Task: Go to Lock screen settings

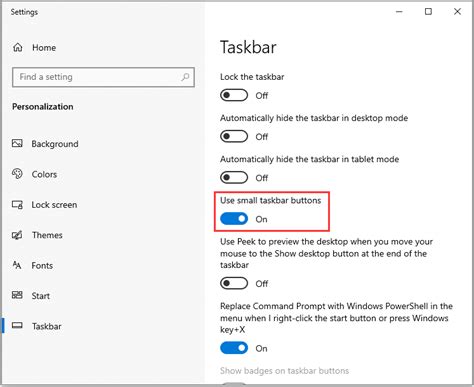Action: coord(54,205)
